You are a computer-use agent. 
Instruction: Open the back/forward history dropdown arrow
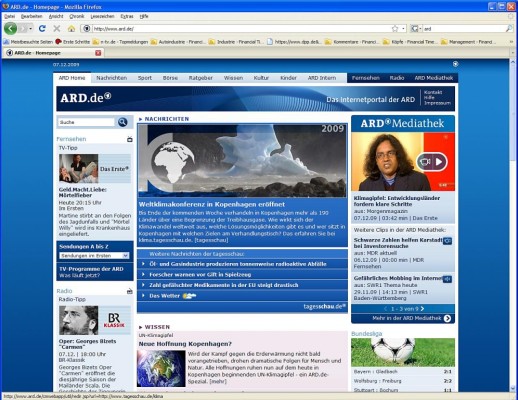[30, 29]
